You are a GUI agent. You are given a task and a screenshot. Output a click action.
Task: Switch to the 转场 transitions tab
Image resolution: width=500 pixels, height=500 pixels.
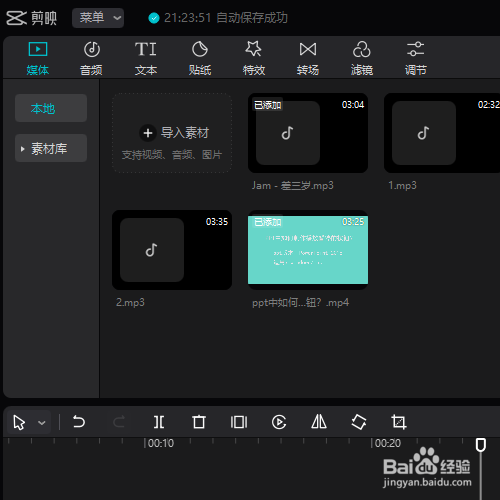[x=308, y=59]
